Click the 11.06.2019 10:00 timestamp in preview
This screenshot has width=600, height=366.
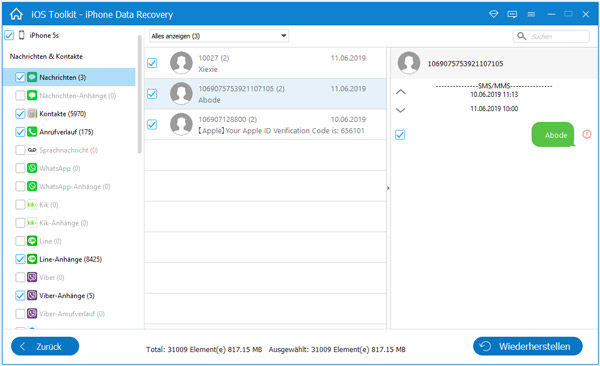click(494, 109)
